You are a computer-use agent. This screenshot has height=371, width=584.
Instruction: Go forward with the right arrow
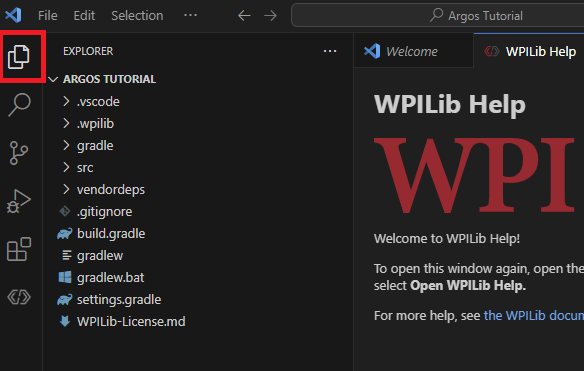(270, 16)
